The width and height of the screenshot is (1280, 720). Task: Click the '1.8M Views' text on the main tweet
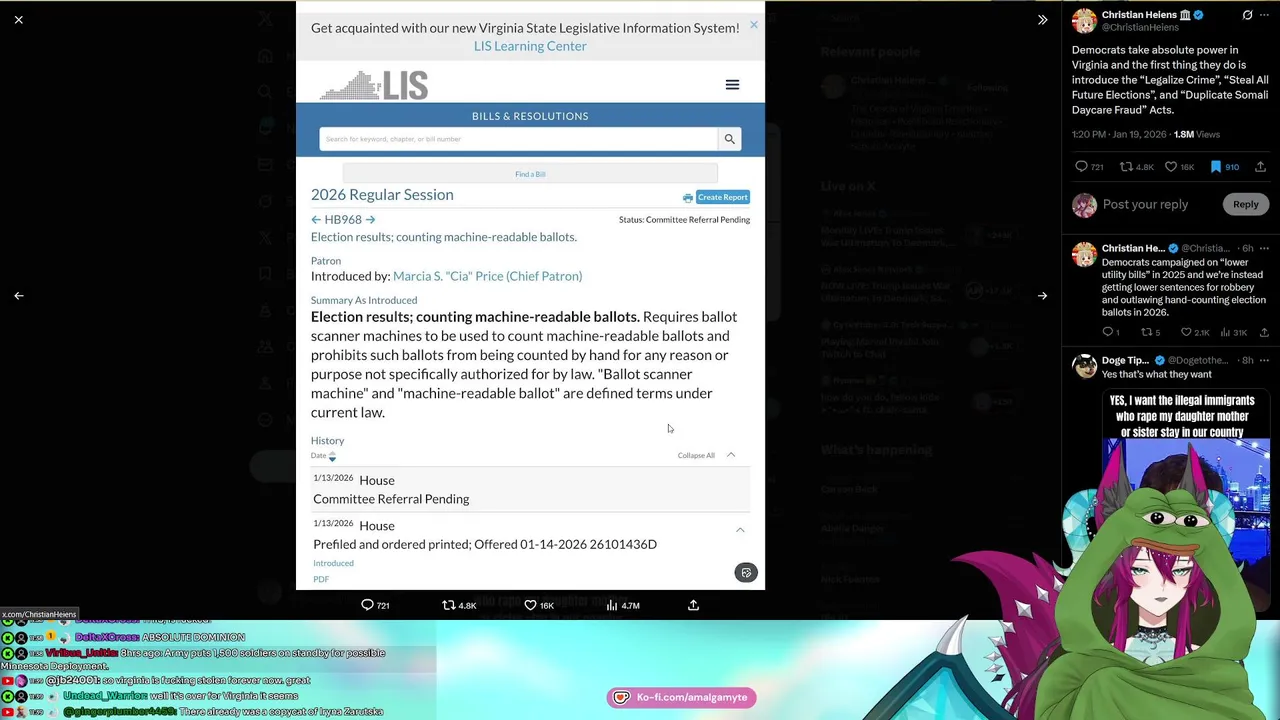pos(1197,134)
